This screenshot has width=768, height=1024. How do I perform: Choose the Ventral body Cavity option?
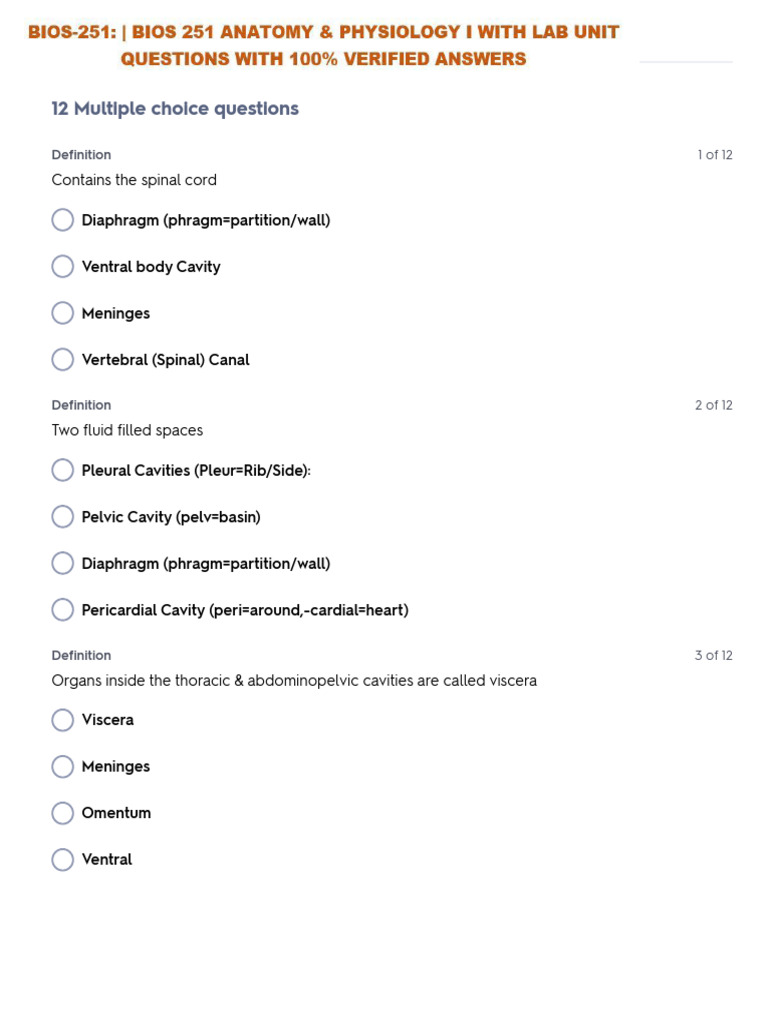tap(63, 267)
